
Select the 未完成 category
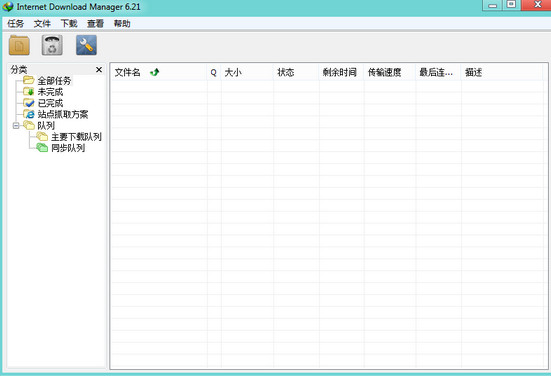tap(50, 92)
